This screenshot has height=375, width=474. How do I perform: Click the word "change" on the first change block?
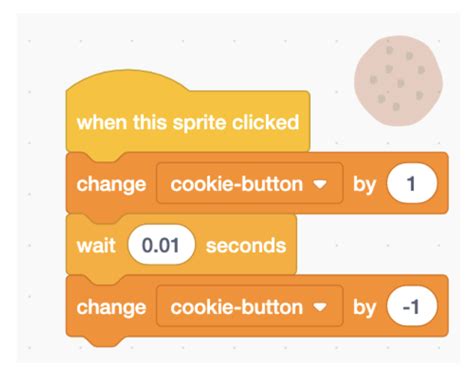click(111, 184)
